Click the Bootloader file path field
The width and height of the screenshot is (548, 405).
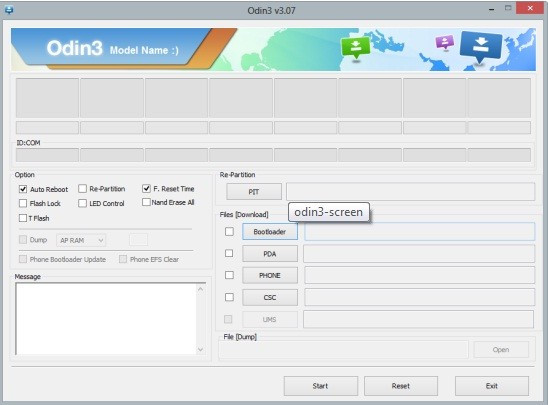point(419,232)
